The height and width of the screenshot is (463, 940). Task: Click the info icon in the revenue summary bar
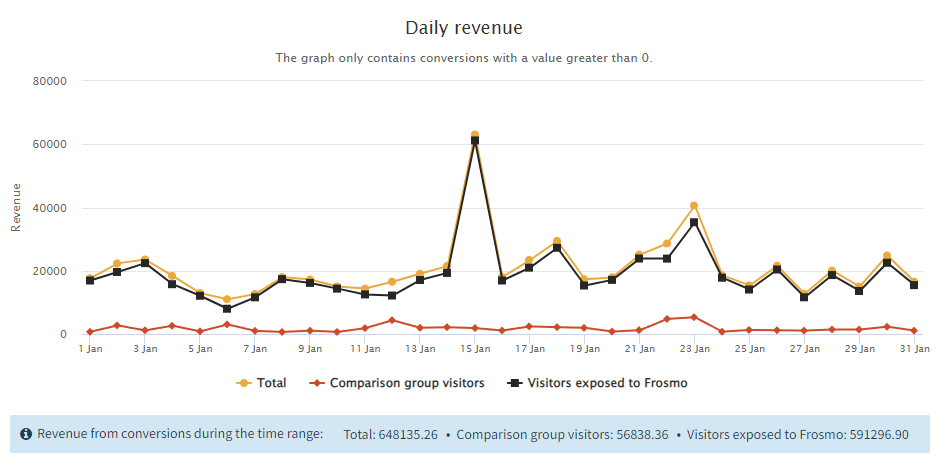[x=26, y=434]
